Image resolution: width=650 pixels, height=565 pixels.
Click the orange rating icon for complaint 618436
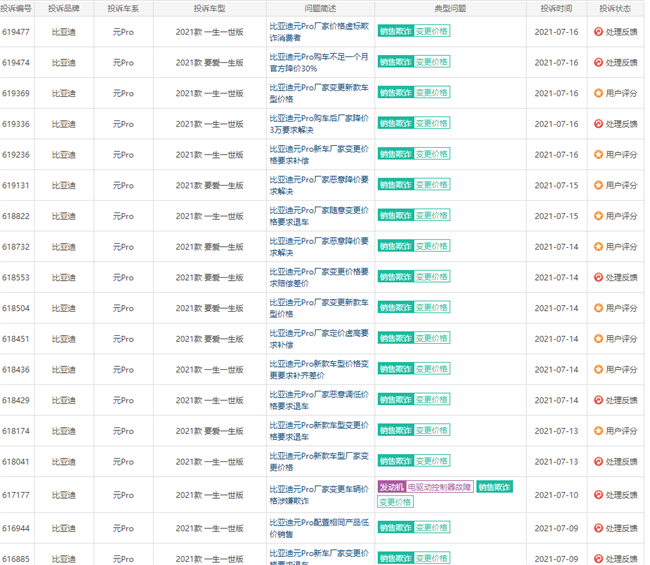click(598, 369)
